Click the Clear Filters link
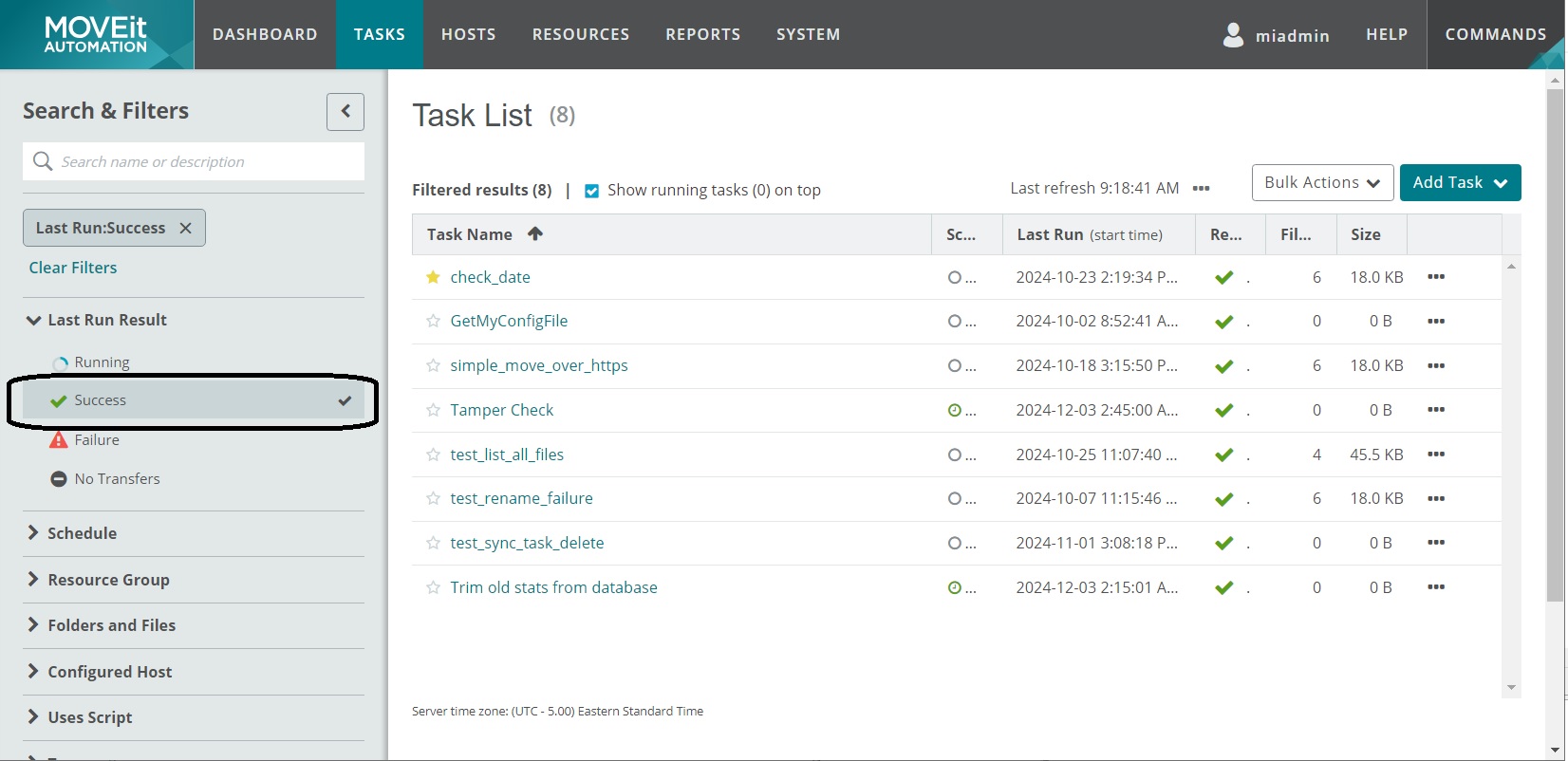Screen dimensions: 1568x761 tap(73, 268)
